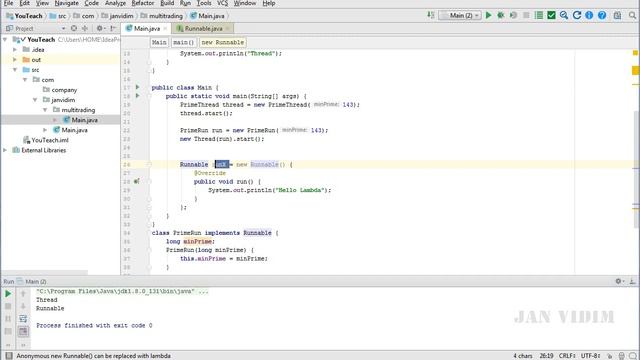640x360 pixels.
Task: Click CRLF line separator in status bar
Action: 567,356
